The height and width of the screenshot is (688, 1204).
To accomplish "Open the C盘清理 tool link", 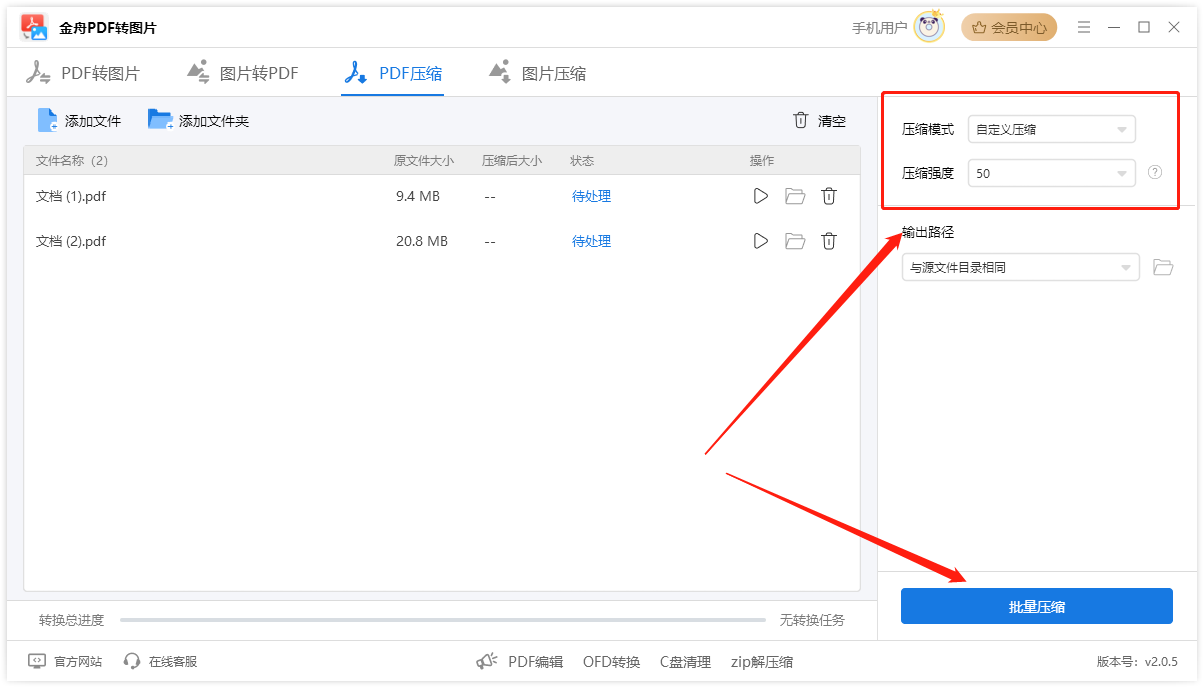I will tap(685, 661).
